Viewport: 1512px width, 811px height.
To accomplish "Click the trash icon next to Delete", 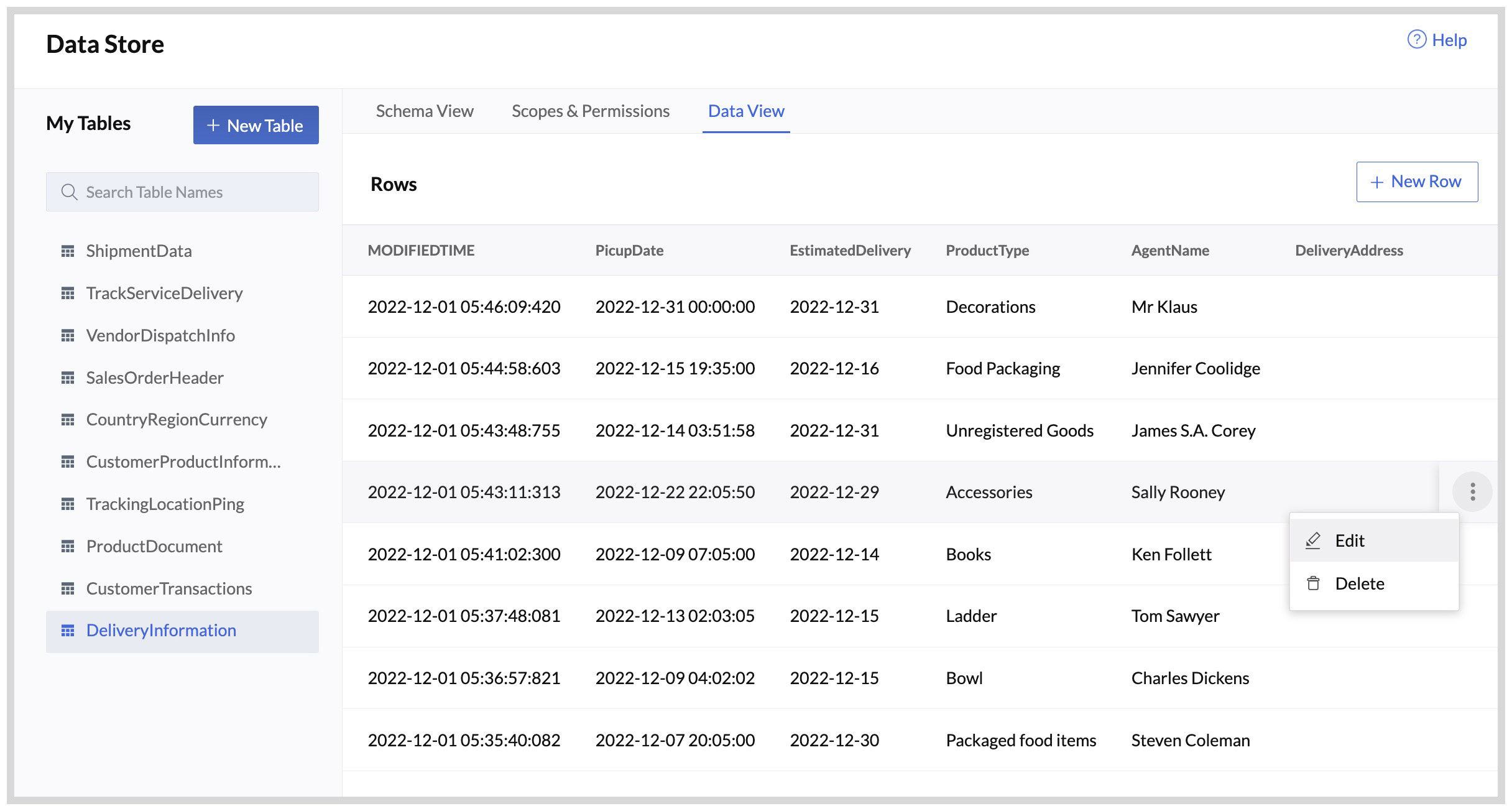I will [1314, 583].
